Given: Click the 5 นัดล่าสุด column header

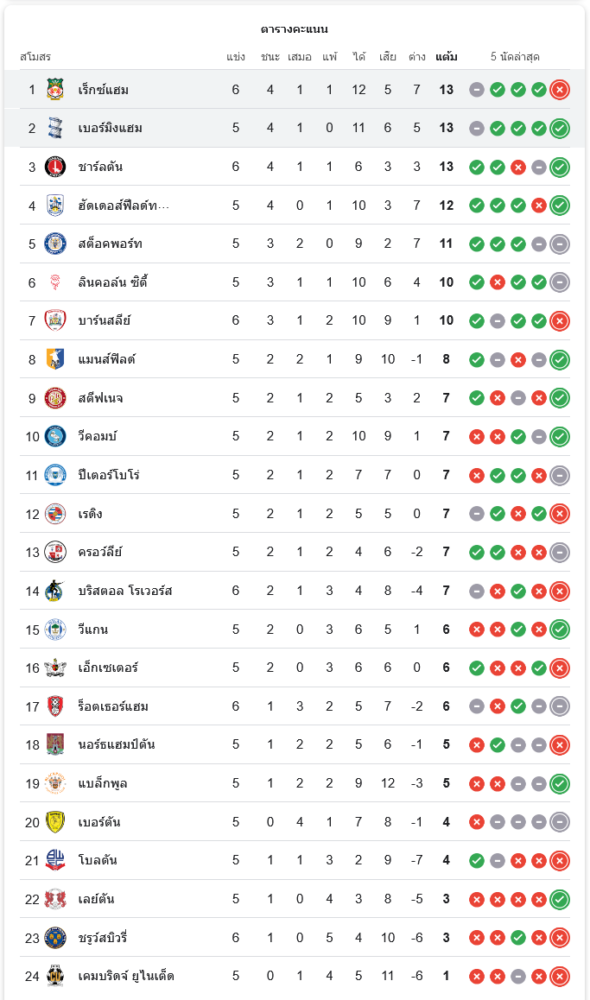Looking at the screenshot, I should pos(515,56).
